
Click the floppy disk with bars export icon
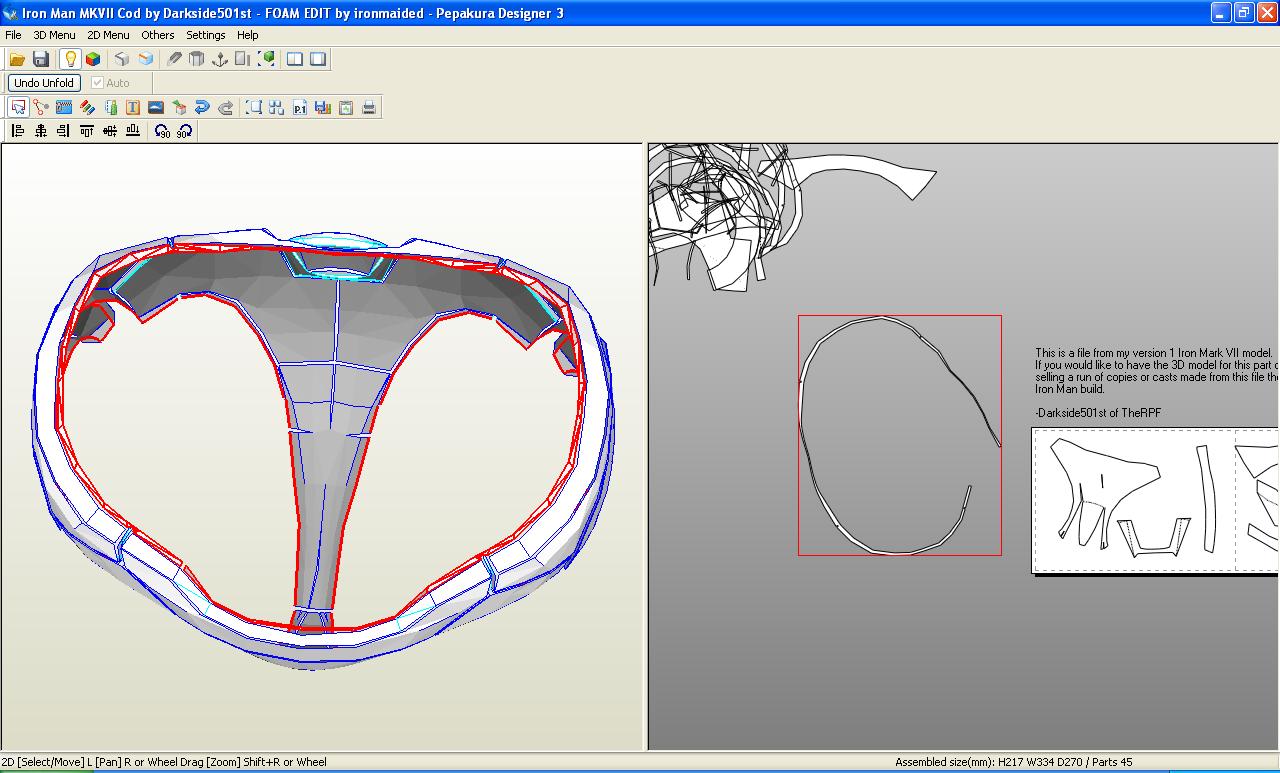click(x=323, y=107)
